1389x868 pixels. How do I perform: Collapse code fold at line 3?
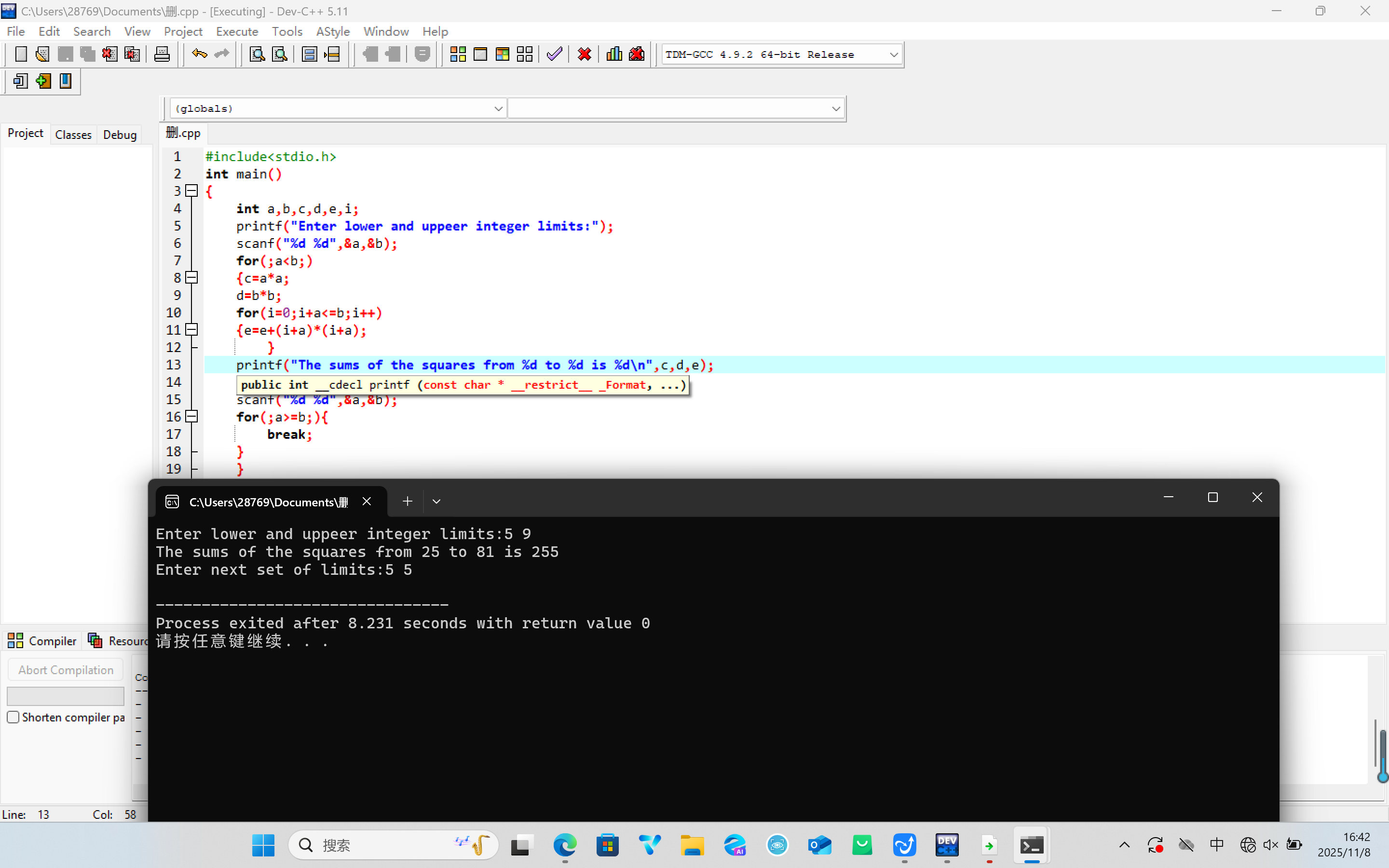point(192,190)
